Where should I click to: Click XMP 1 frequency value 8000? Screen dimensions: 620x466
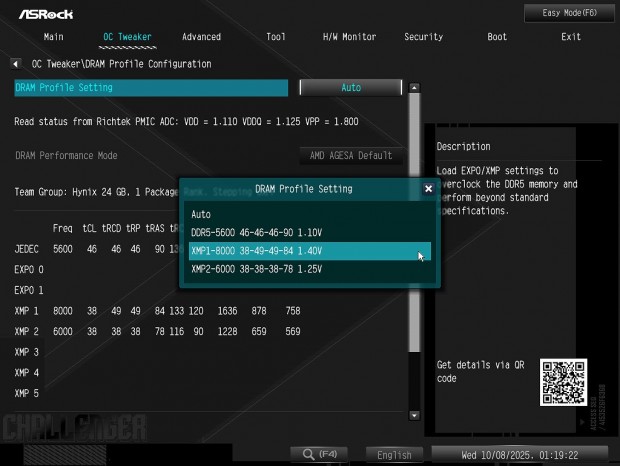point(63,311)
